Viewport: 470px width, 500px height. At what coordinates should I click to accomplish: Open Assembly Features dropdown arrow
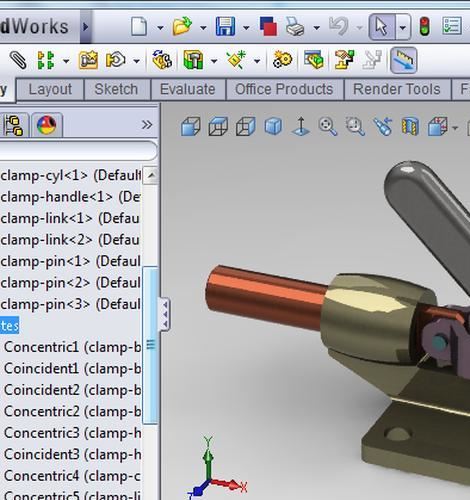(x=214, y=61)
